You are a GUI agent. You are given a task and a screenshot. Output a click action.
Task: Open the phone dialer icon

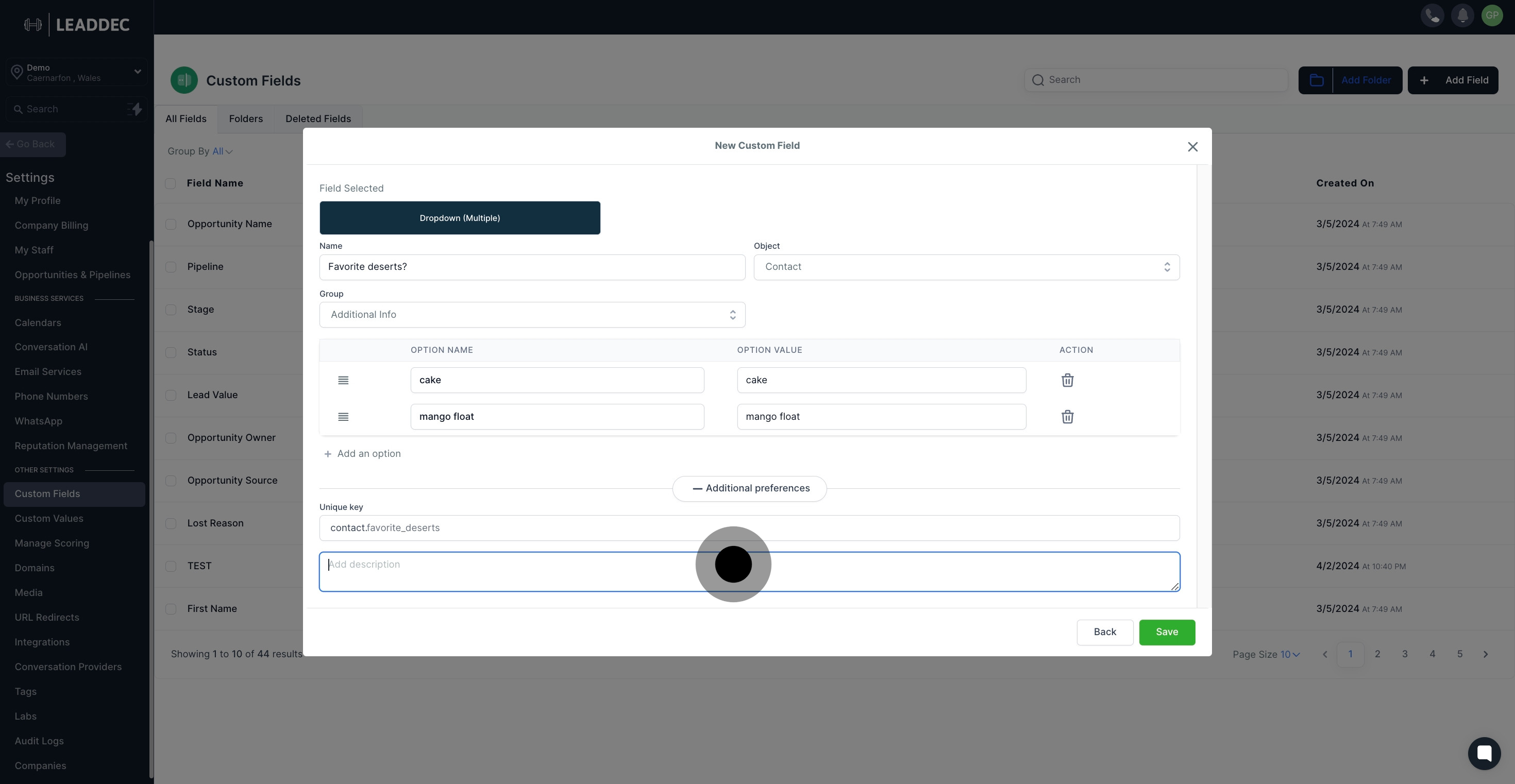click(x=1432, y=15)
